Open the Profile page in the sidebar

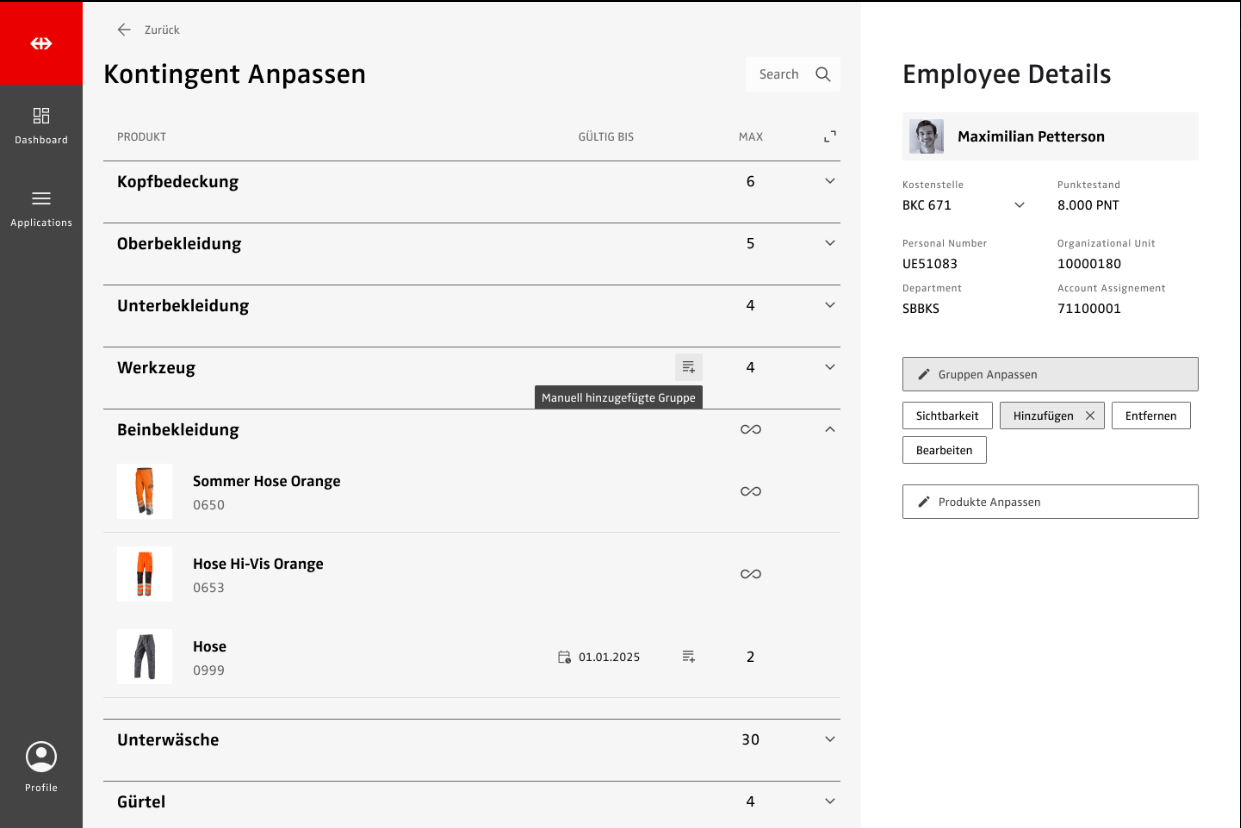tap(41, 767)
